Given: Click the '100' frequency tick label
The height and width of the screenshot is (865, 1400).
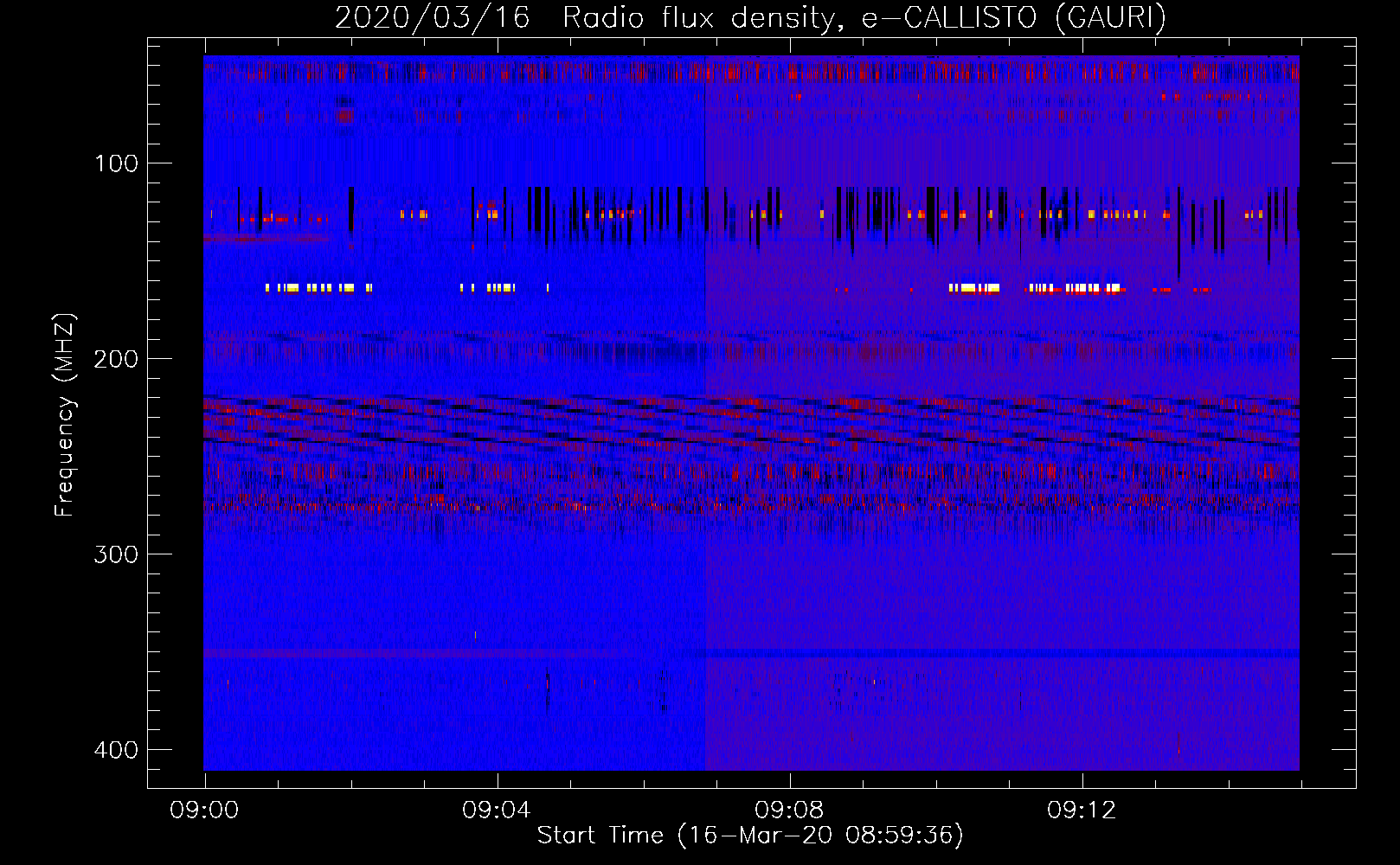Looking at the screenshot, I should [116, 163].
